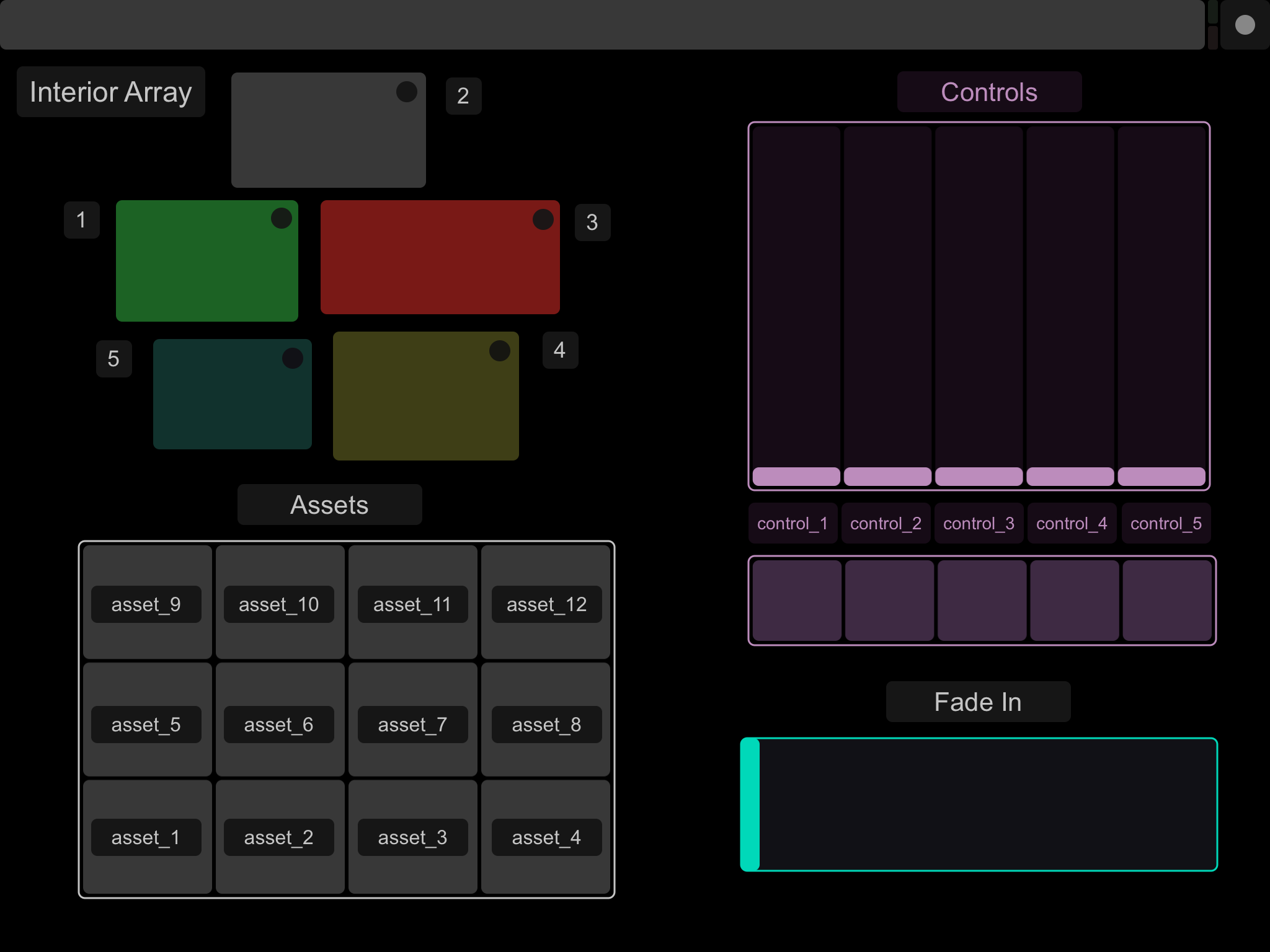Click the control_3 label
Viewport: 1270px width, 952px height.
coord(979,524)
